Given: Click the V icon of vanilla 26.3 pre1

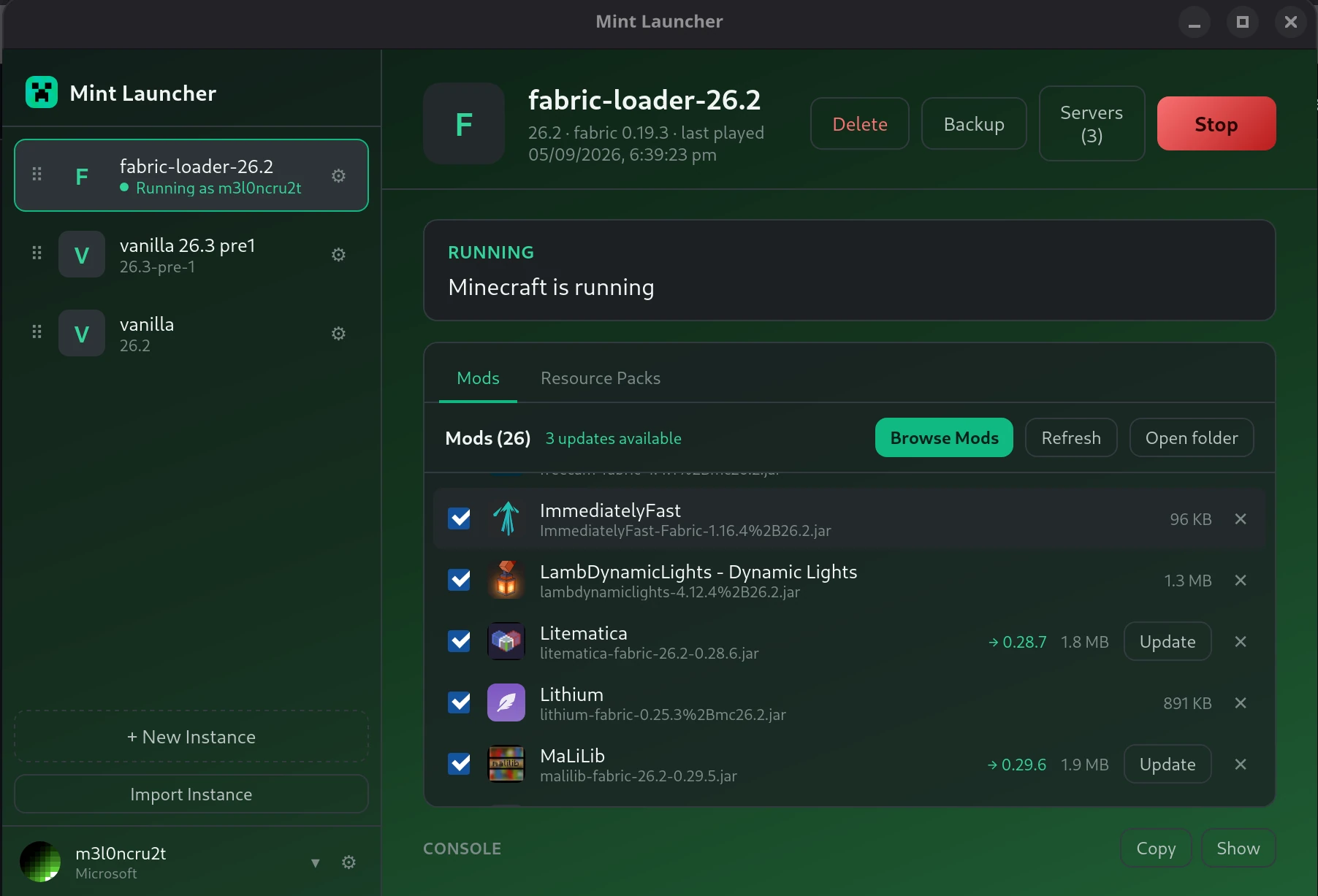Looking at the screenshot, I should [x=82, y=255].
